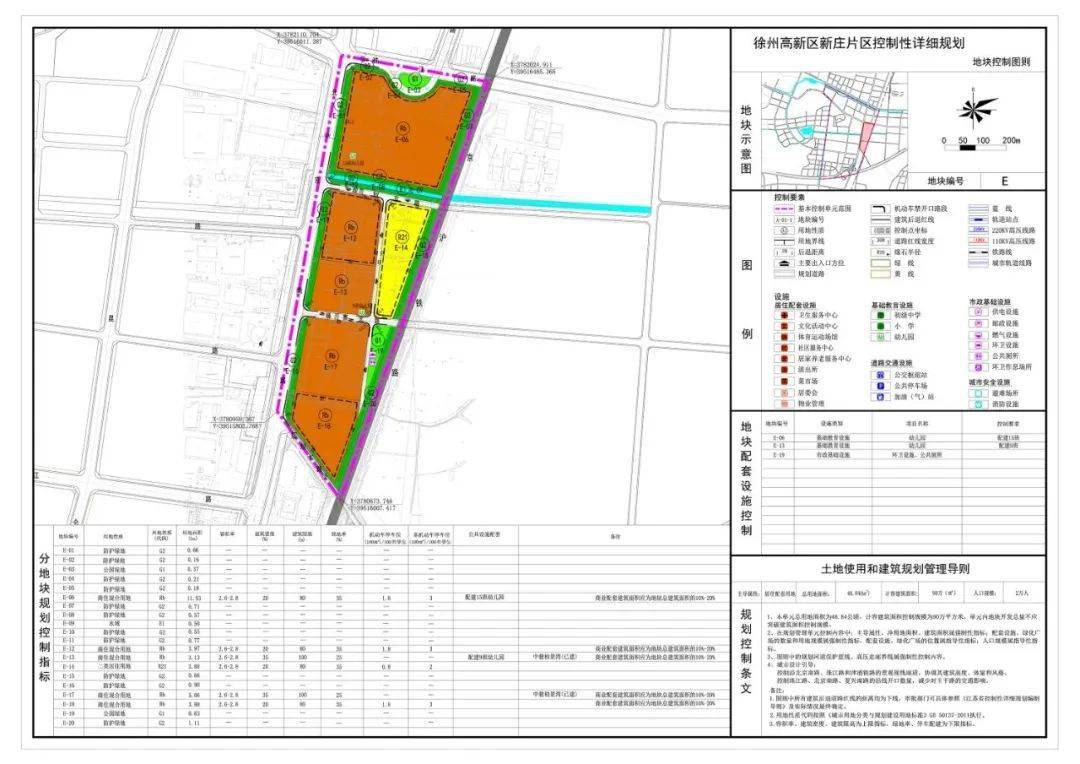
Task: Click heading 土地使用和建筑规划管理导则
Action: tap(895, 569)
